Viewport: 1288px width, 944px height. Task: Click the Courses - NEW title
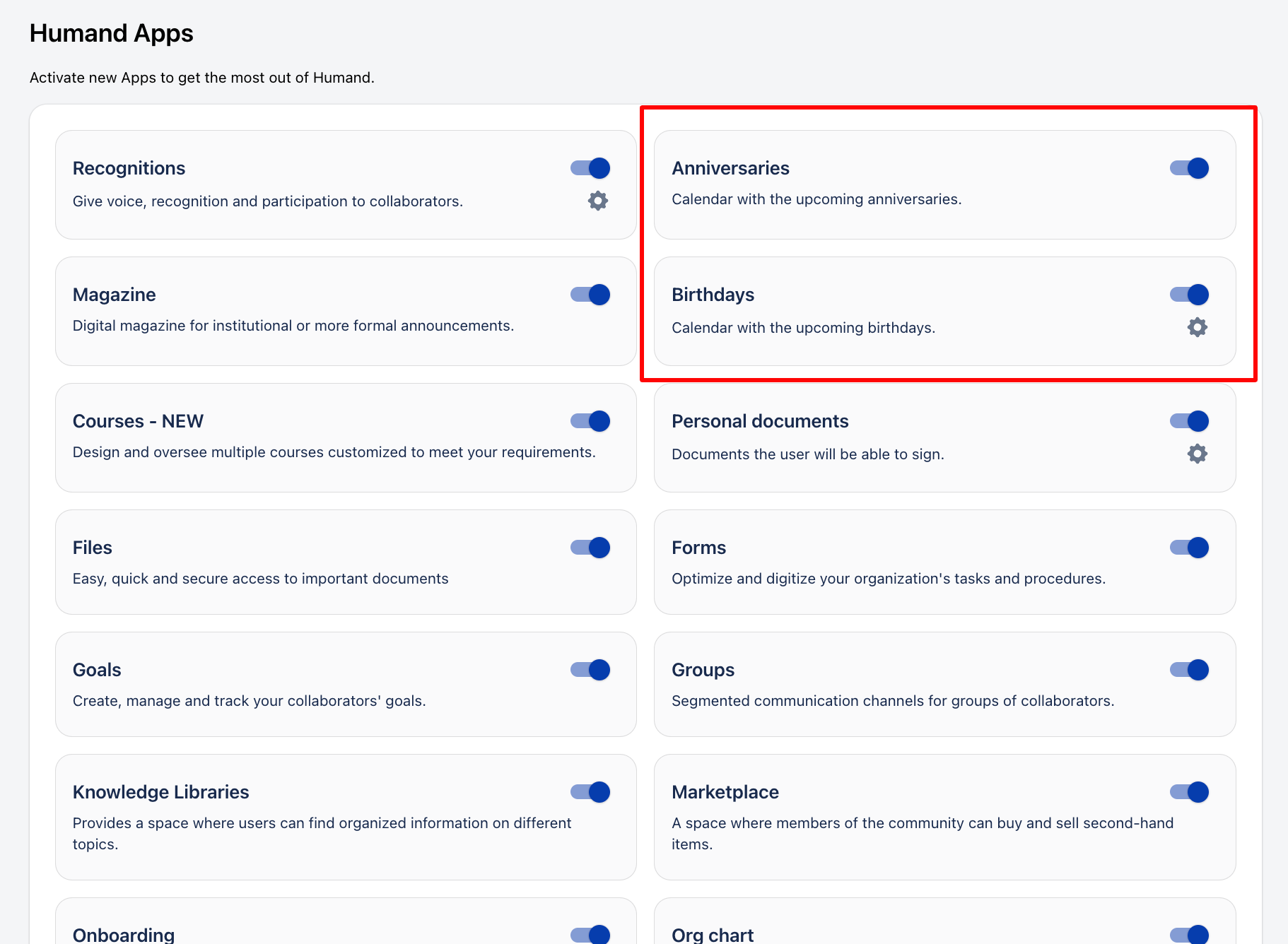(138, 421)
